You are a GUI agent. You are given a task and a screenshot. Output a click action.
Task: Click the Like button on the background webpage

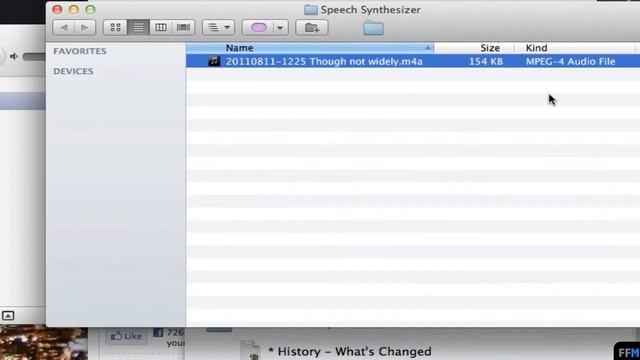click(x=126, y=336)
